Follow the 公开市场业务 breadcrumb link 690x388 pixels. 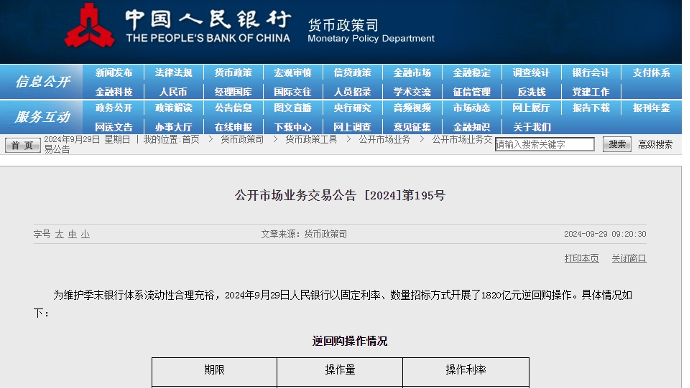(384, 139)
